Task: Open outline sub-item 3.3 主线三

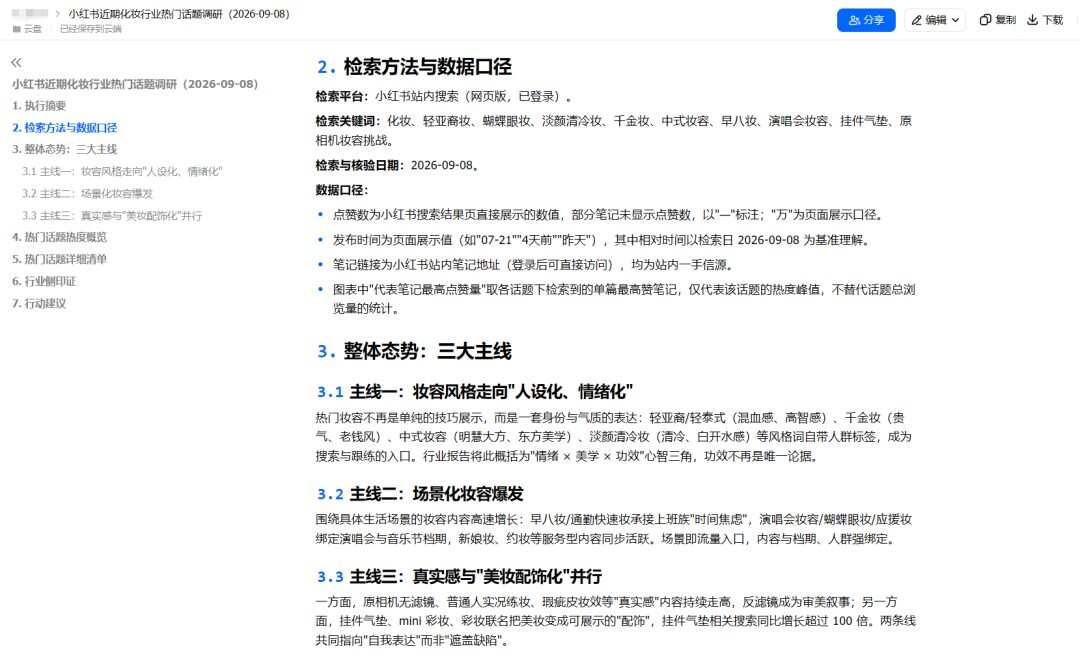Action: (112, 216)
